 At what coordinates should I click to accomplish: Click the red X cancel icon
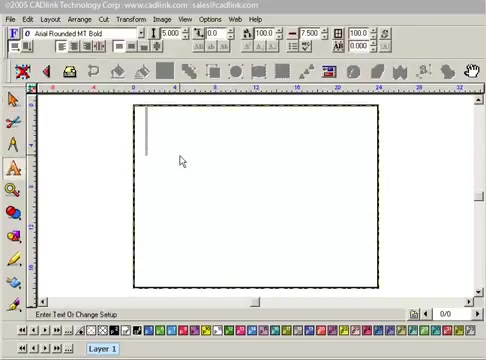point(23,72)
